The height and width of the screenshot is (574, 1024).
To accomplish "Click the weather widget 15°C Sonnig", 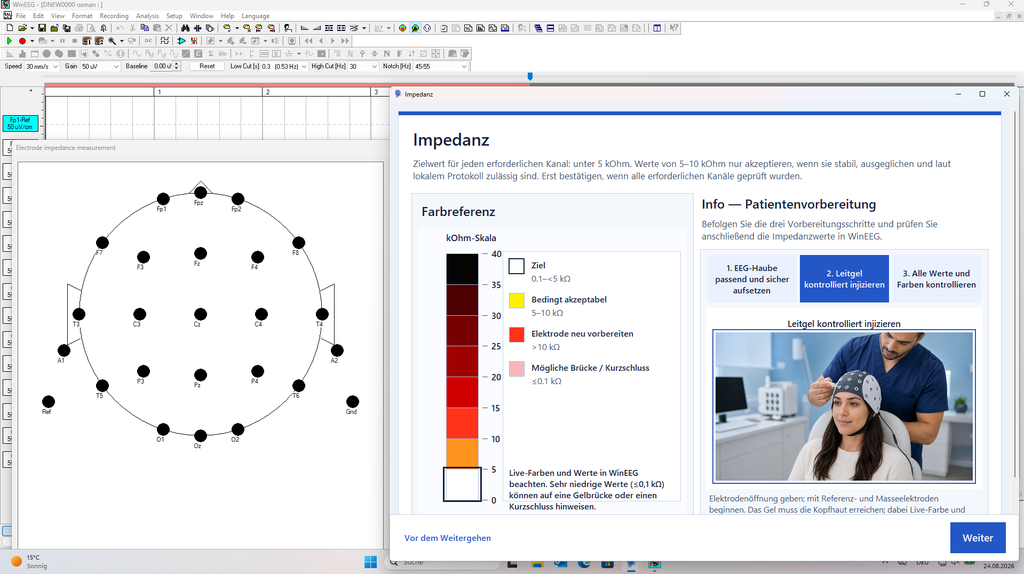I will click(x=29, y=562).
